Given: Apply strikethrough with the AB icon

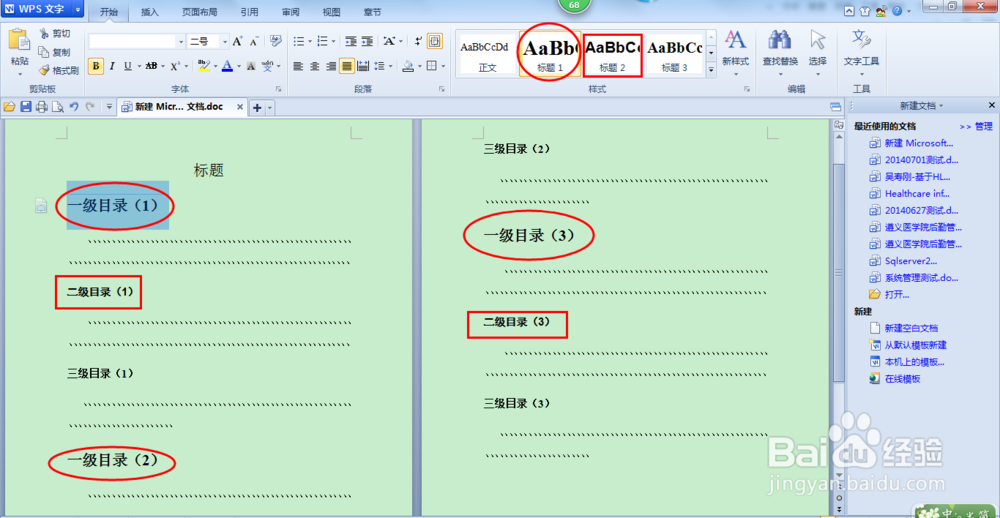Looking at the screenshot, I should 151,66.
